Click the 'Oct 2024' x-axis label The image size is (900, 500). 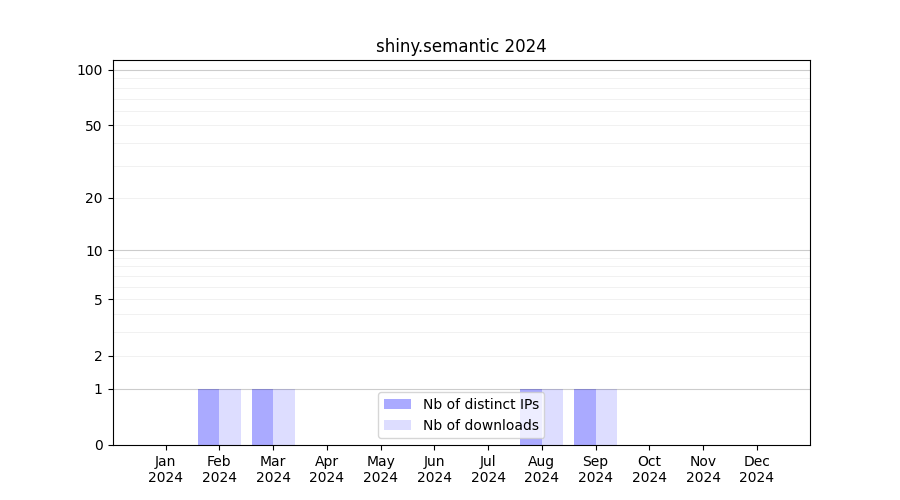pyautogui.click(x=649, y=469)
